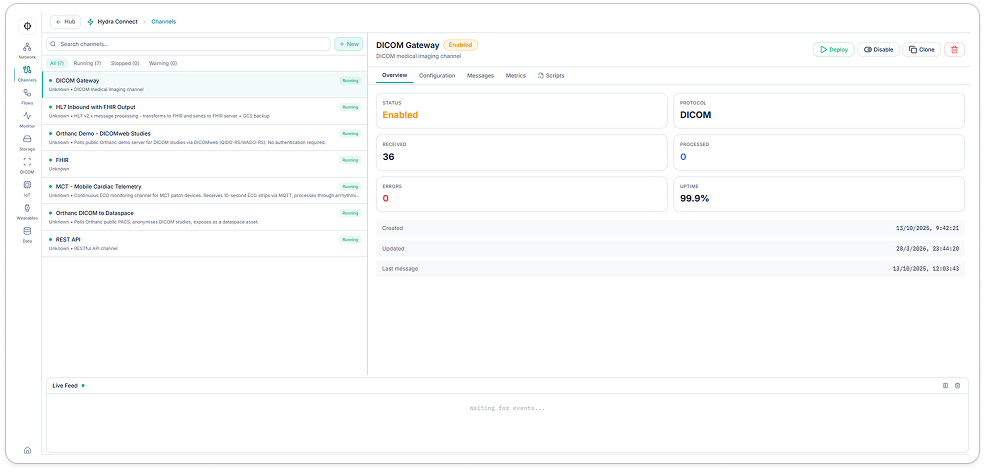Click the app logo at the top of the sidebar
Image resolution: width=985 pixels, height=471 pixels.
pos(27,26)
